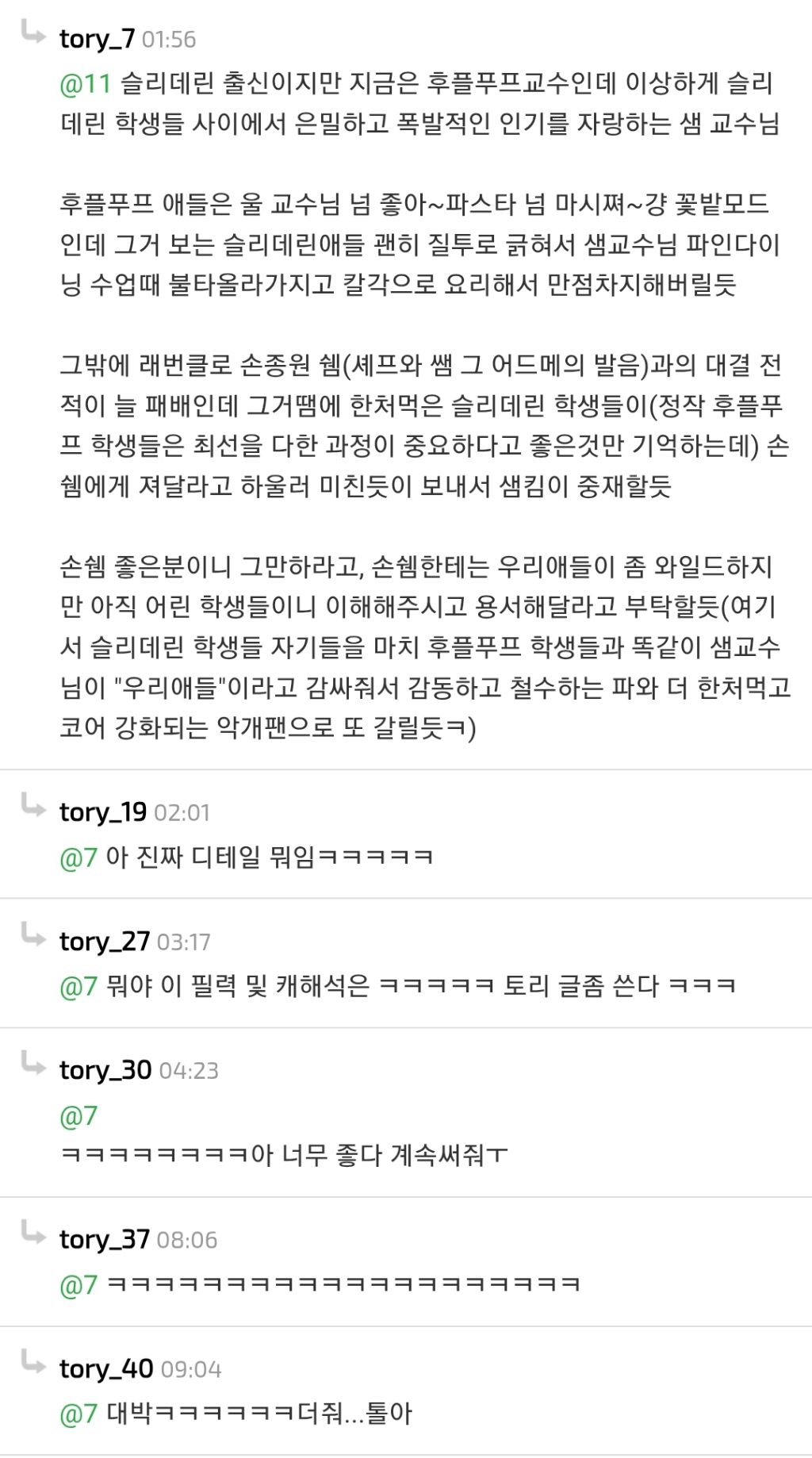Click the reply arrow icon beside tory_37
The width and height of the screenshot is (812, 1458).
pyautogui.click(x=33, y=1234)
